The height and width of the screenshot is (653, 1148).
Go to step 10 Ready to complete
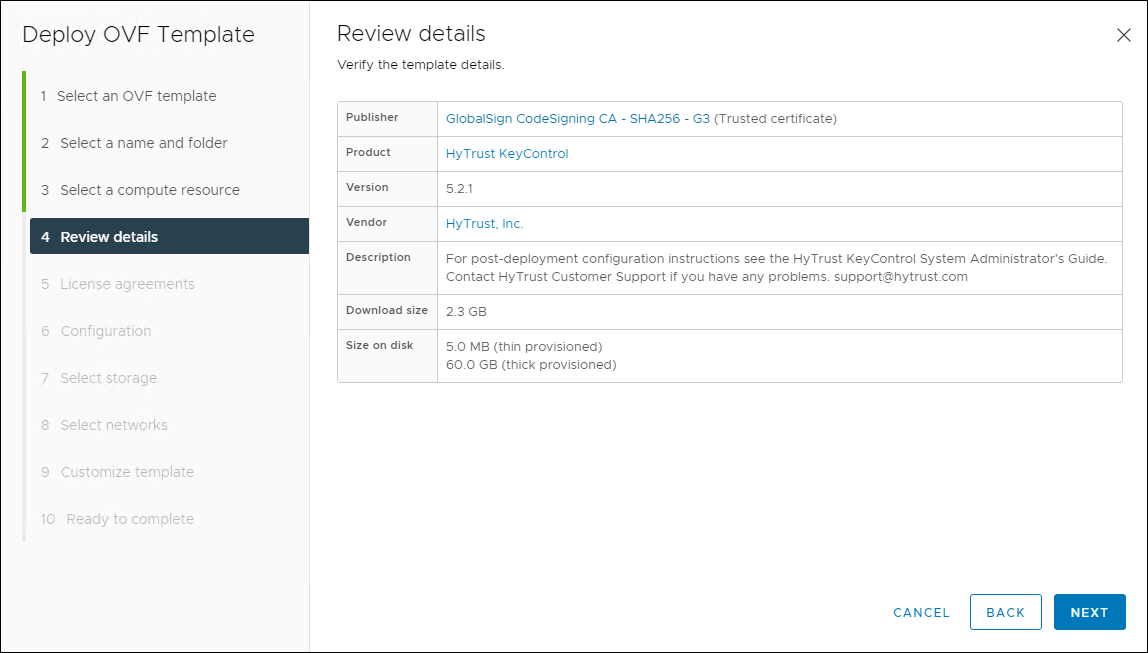[x=118, y=519]
